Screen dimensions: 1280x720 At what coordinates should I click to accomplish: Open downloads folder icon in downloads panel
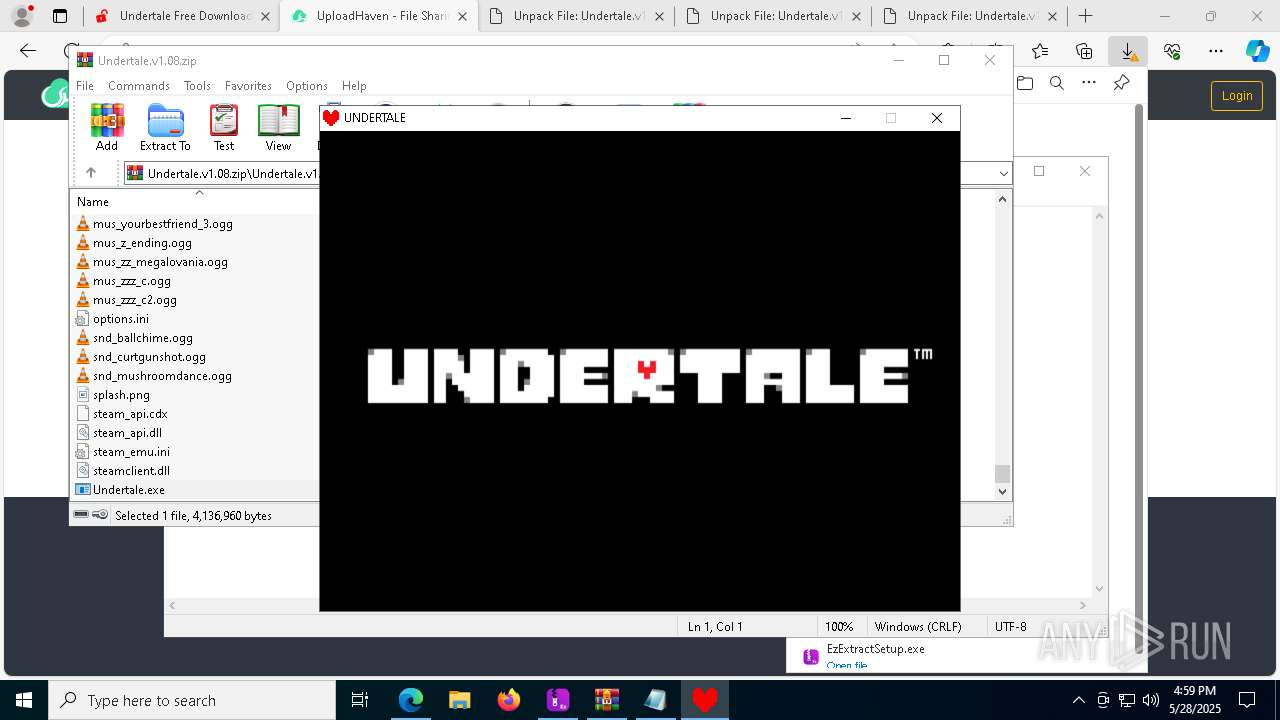coord(1025,83)
